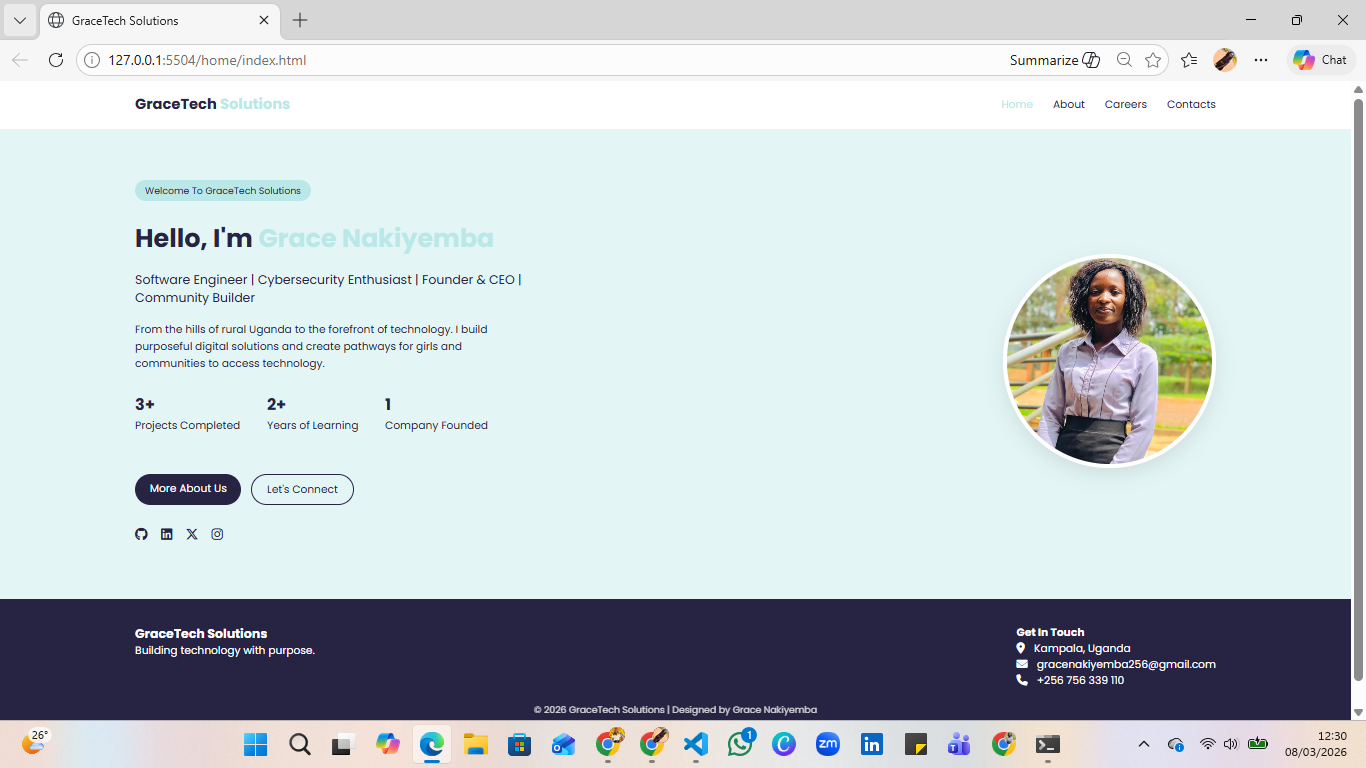Open the X (Twitter) social icon
The width and height of the screenshot is (1366, 768).
point(192,534)
